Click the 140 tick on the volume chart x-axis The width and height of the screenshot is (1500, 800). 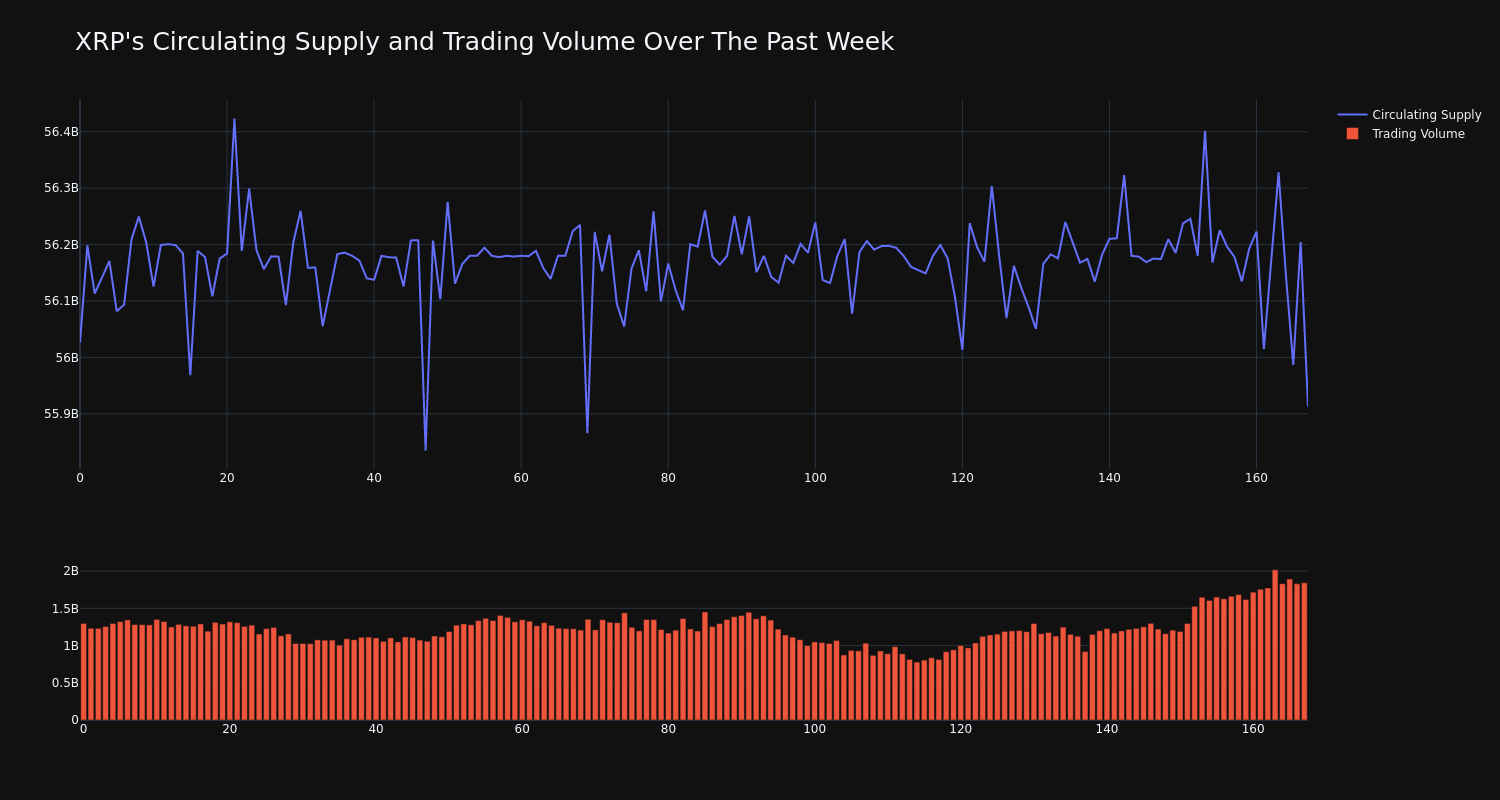pyautogui.click(x=1107, y=729)
